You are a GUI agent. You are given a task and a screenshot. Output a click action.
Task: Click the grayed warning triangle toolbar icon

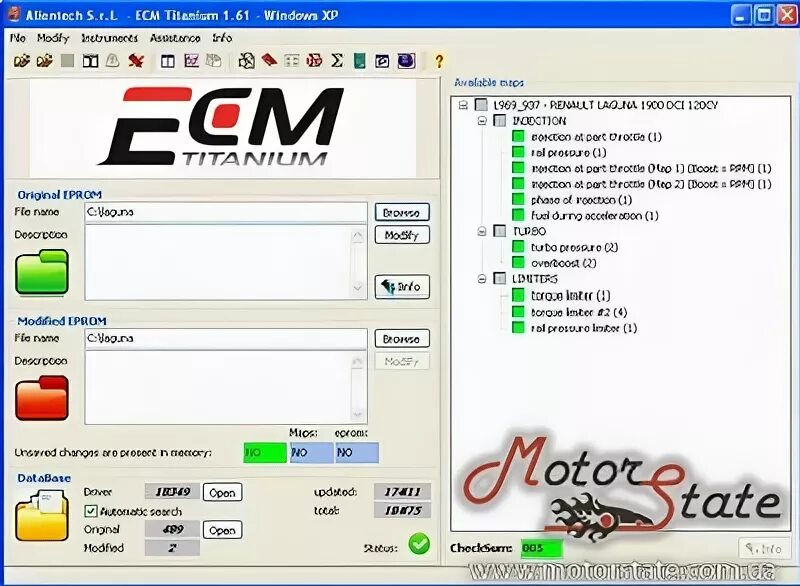[113, 61]
